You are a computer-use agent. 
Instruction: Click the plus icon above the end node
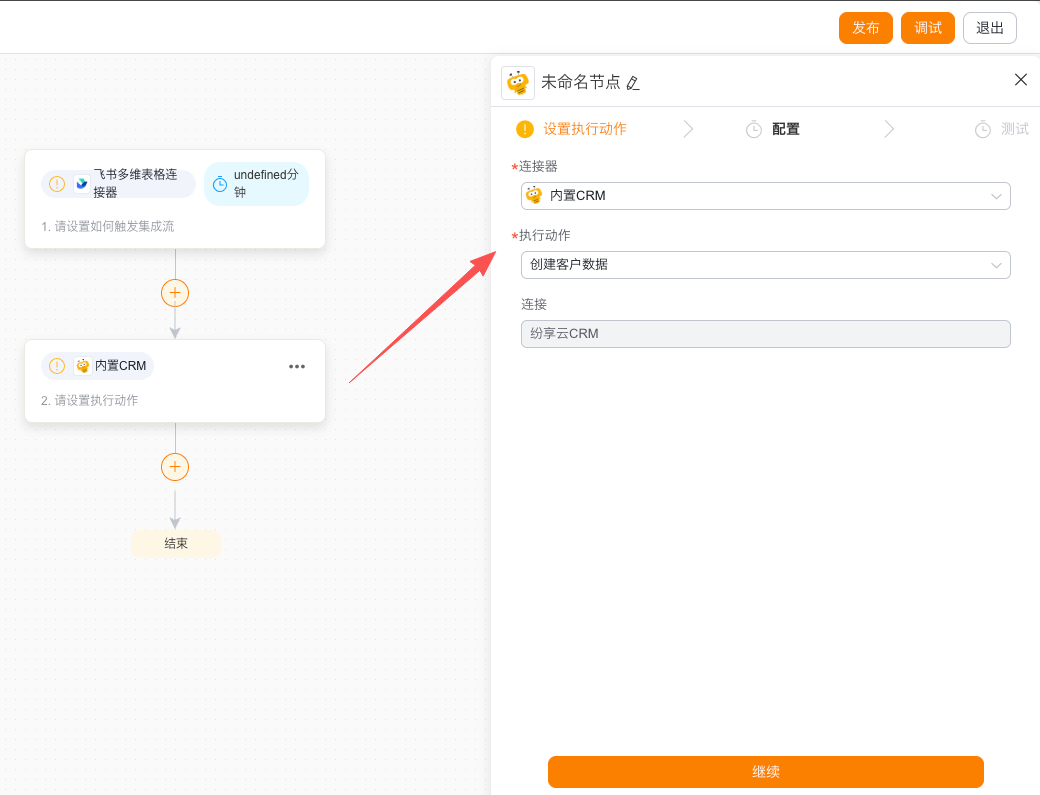pos(175,467)
